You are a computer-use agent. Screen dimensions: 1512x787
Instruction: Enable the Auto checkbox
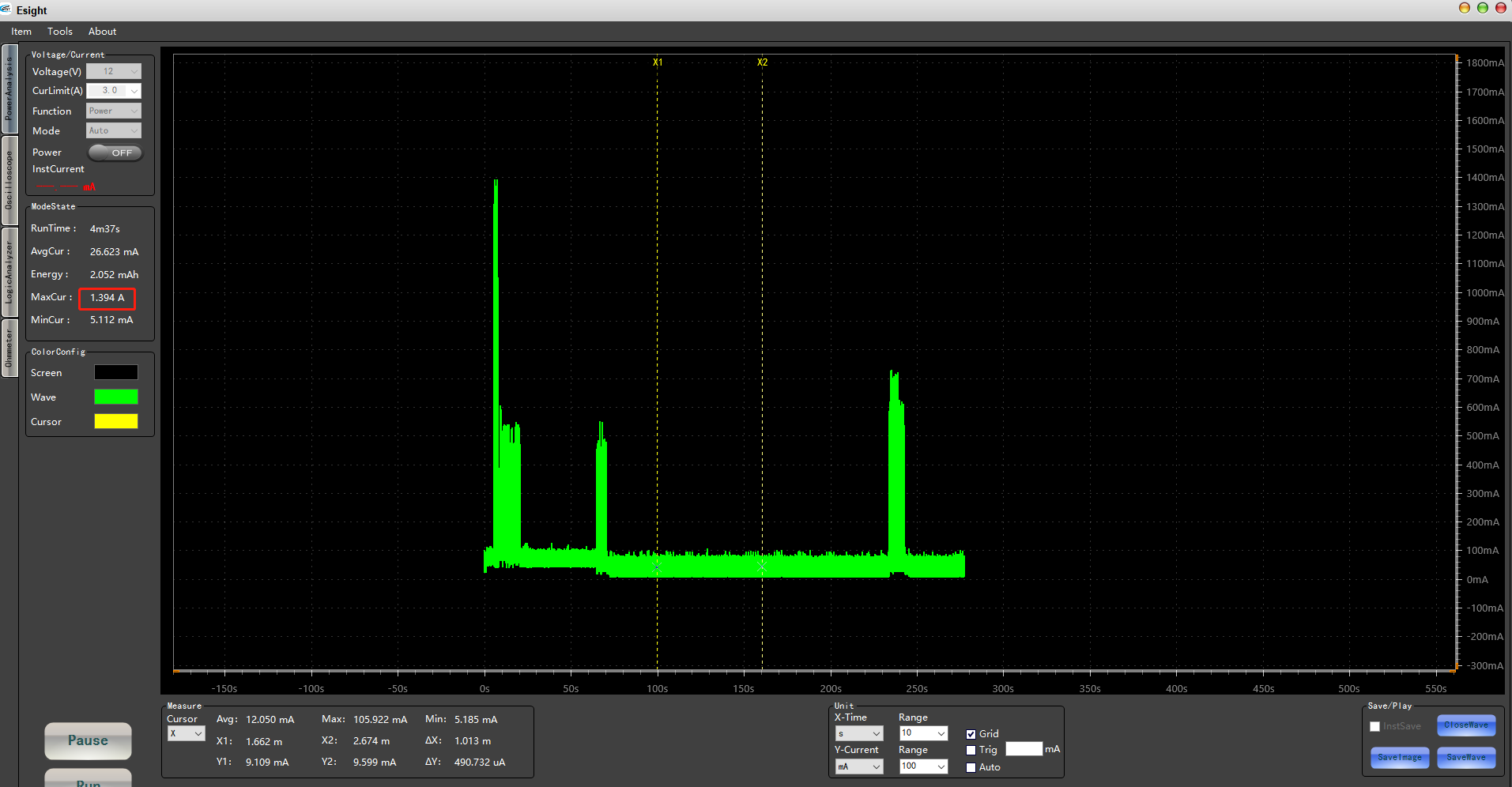tap(971, 767)
